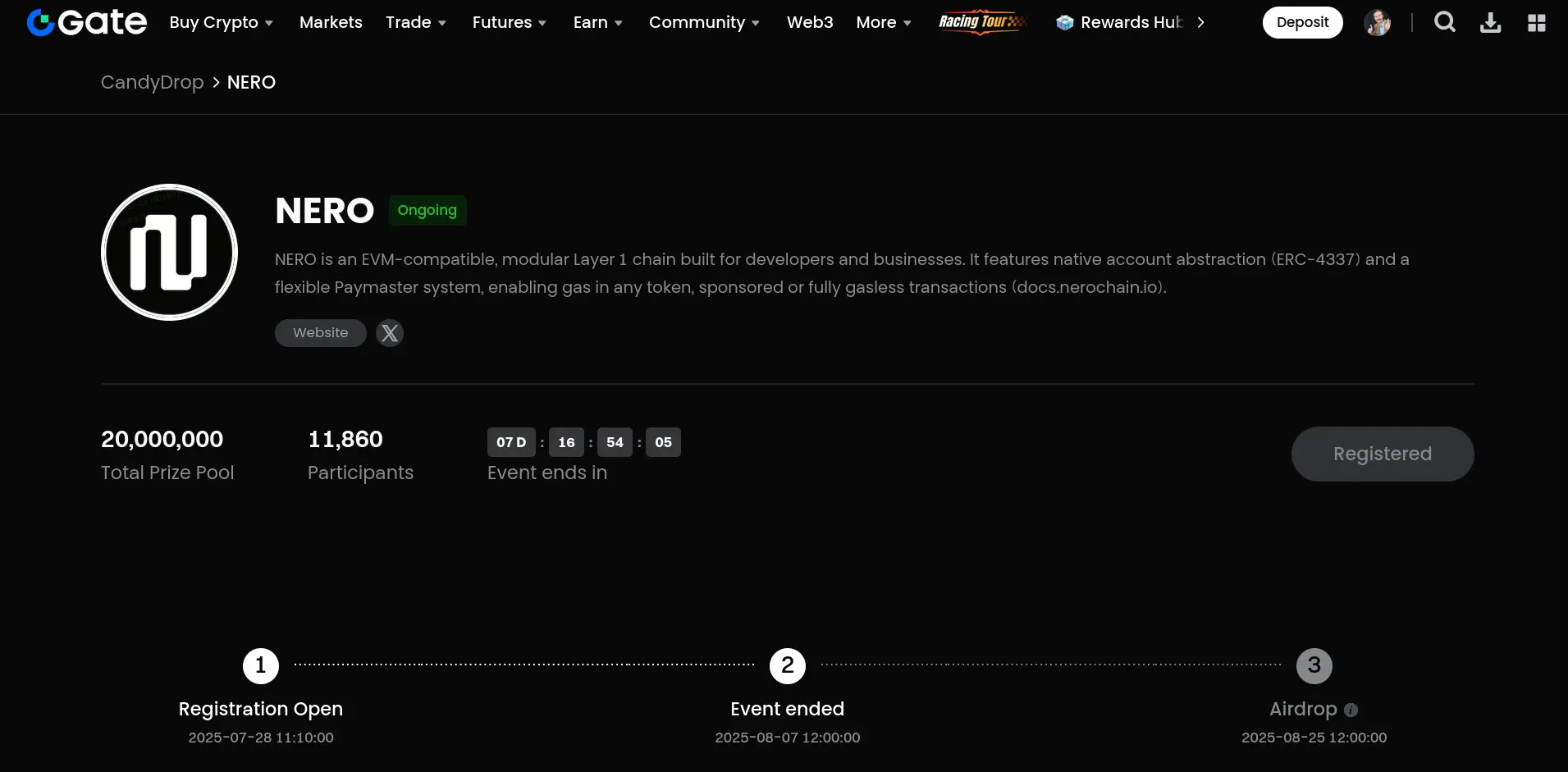Open the grid apps menu icon

pyautogui.click(x=1537, y=23)
